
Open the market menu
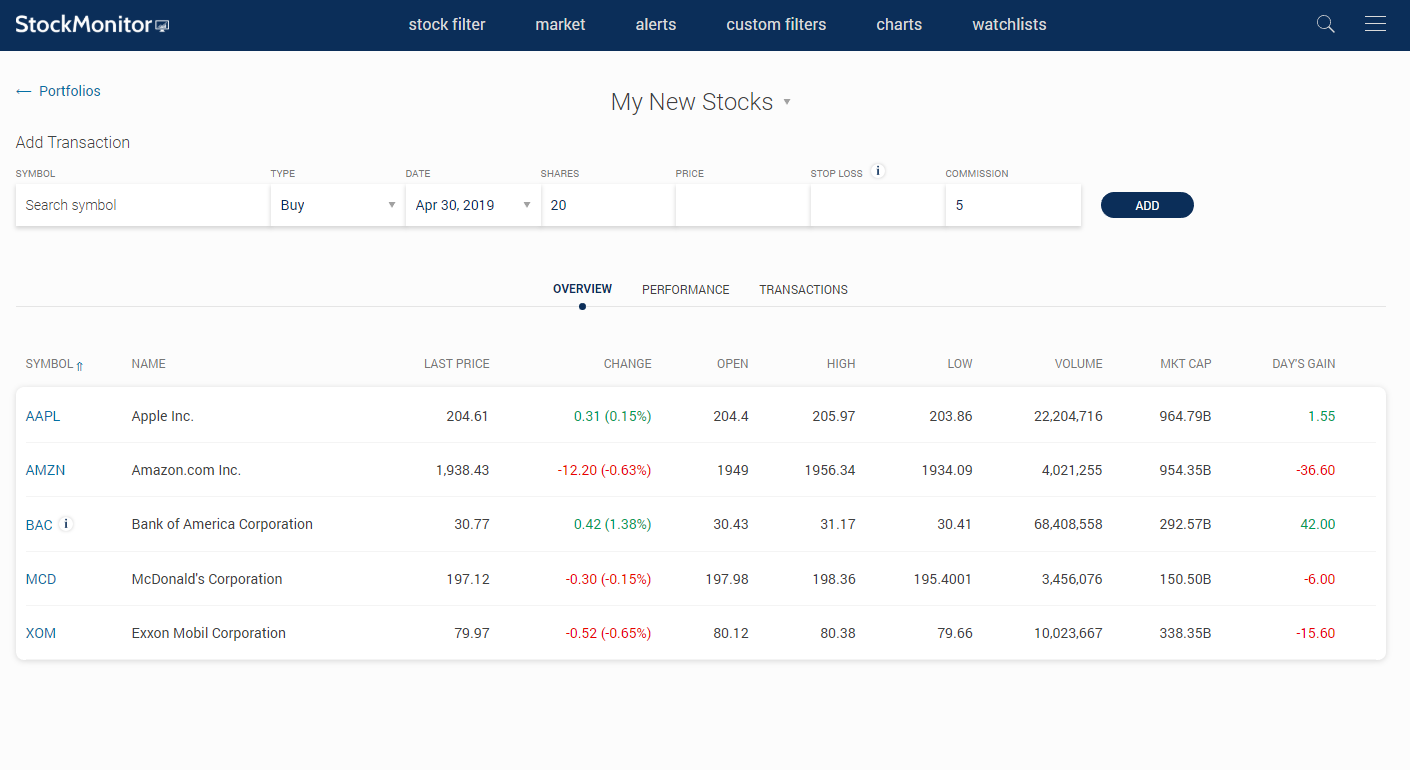click(x=560, y=24)
